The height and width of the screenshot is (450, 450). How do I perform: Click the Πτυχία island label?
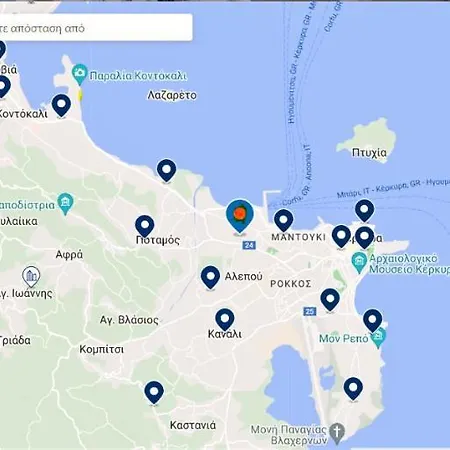[369, 153]
